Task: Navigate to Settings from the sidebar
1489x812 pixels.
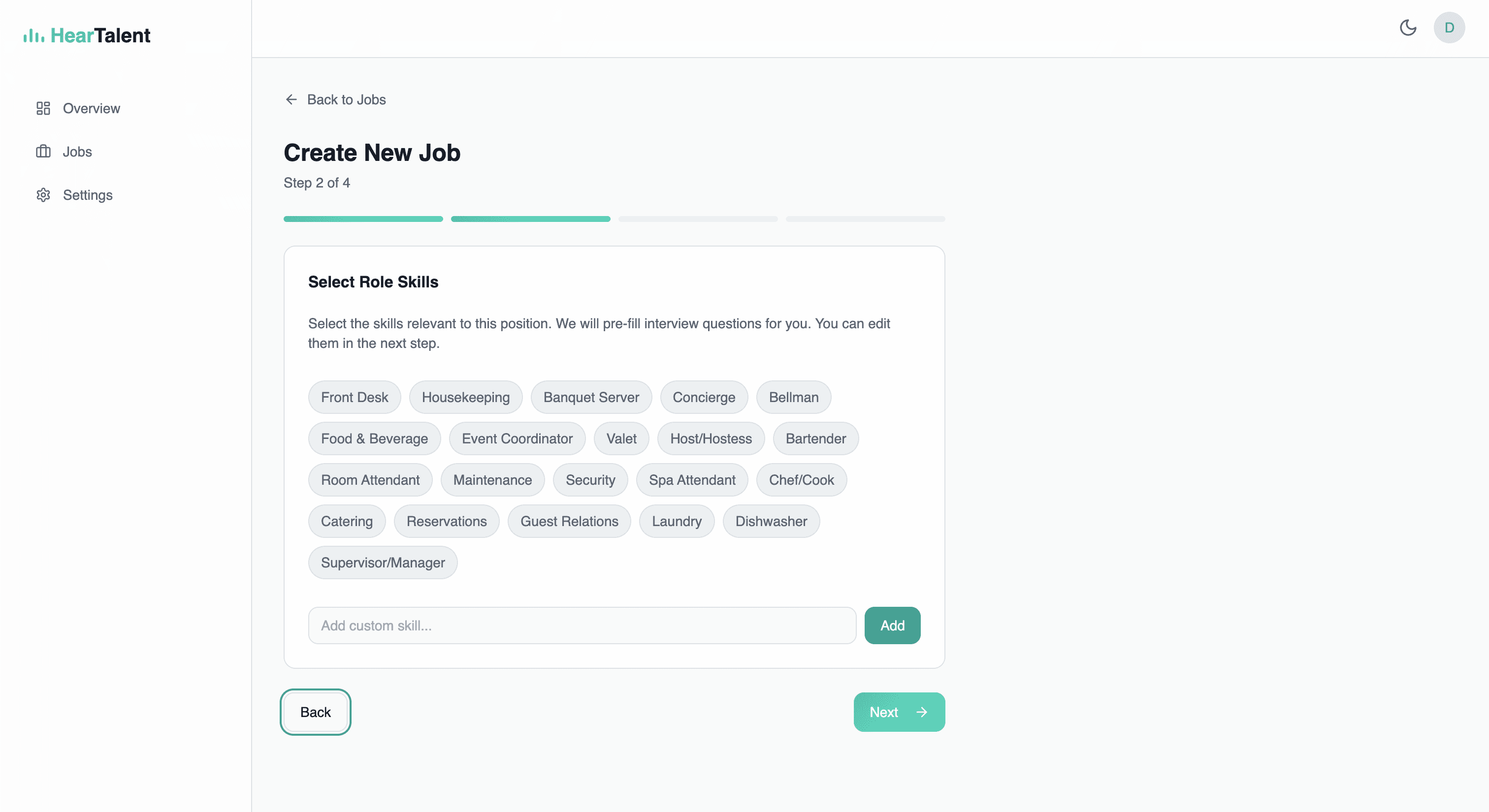Action: point(87,194)
